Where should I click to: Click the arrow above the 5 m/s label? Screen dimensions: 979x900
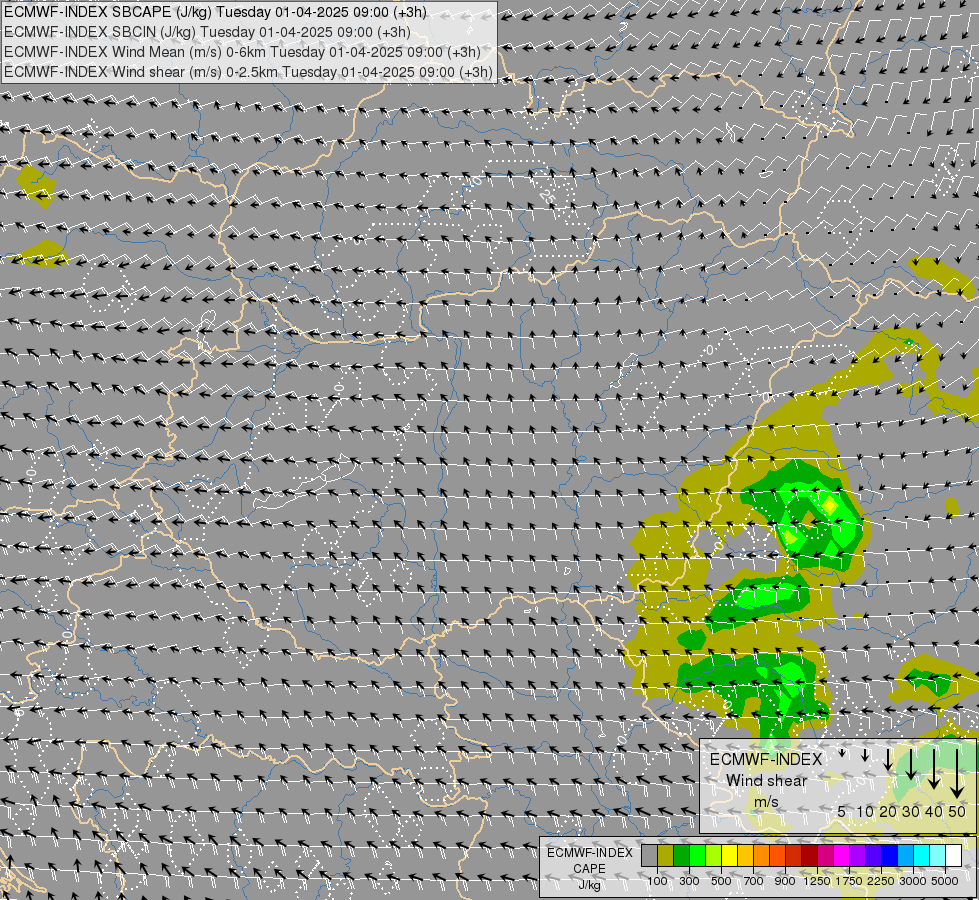click(842, 753)
